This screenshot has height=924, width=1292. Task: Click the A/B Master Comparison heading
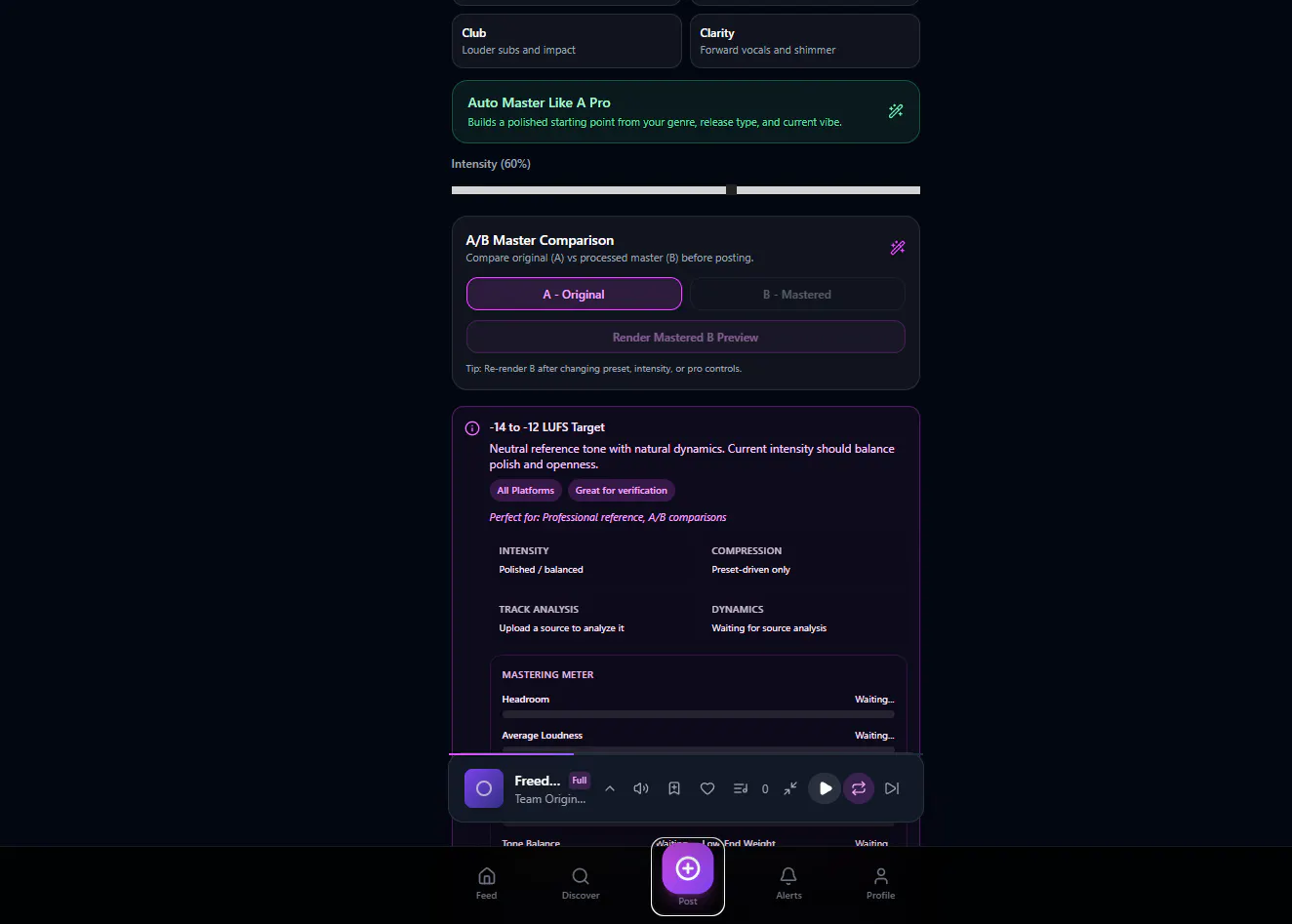click(540, 240)
